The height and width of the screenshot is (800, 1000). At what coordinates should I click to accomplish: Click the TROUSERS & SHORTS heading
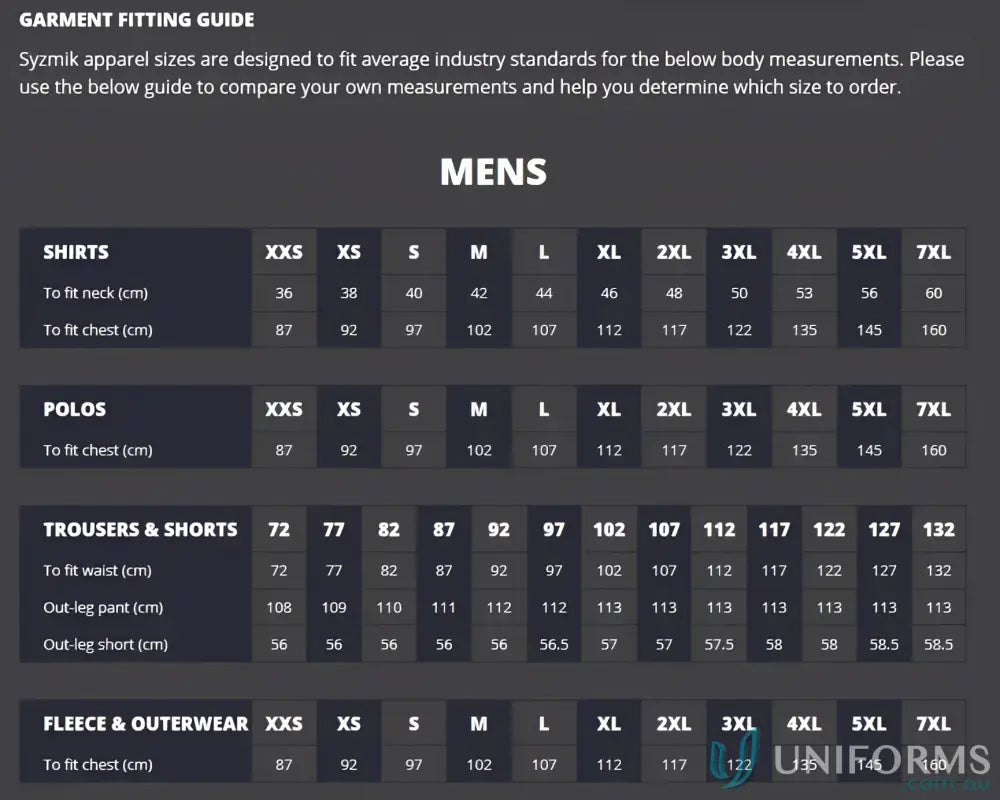coord(140,529)
